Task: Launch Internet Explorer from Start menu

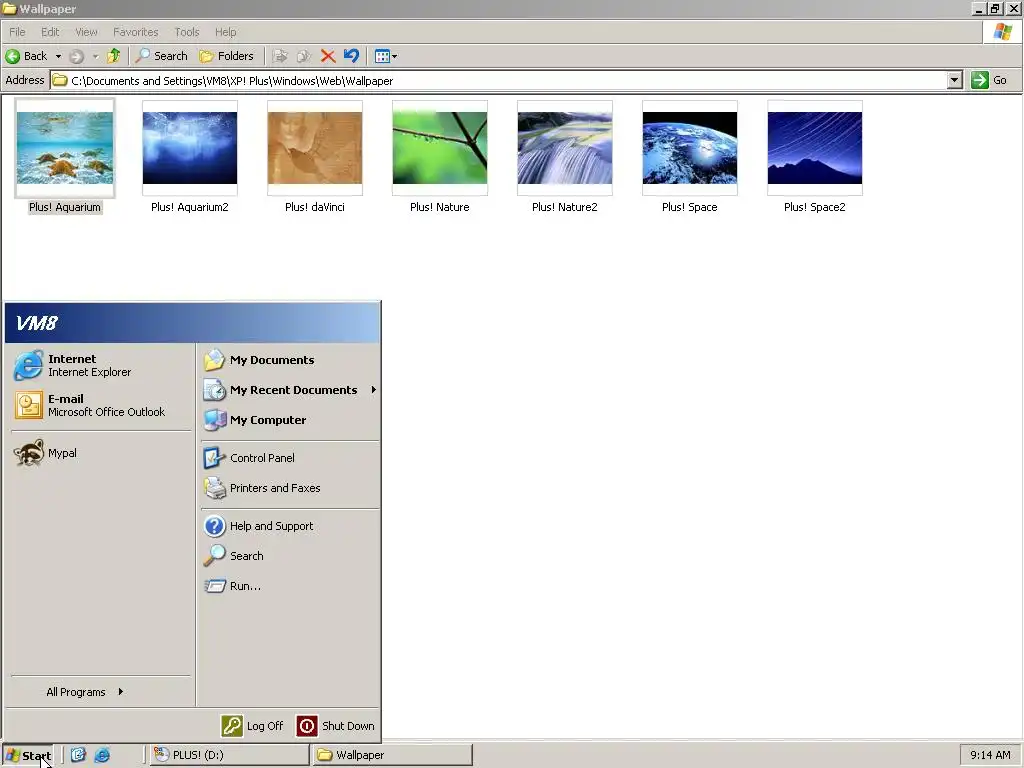Action: (101, 366)
